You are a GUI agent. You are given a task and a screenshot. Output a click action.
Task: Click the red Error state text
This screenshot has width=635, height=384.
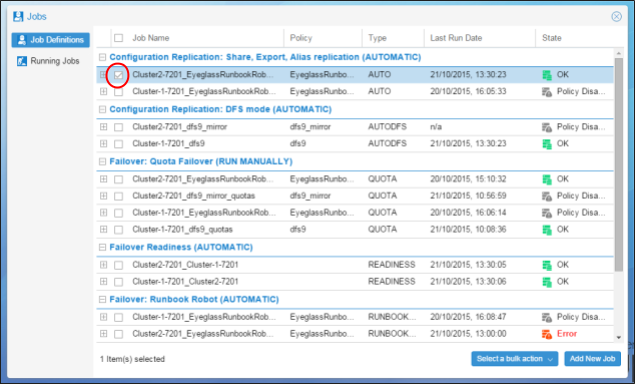(567, 334)
